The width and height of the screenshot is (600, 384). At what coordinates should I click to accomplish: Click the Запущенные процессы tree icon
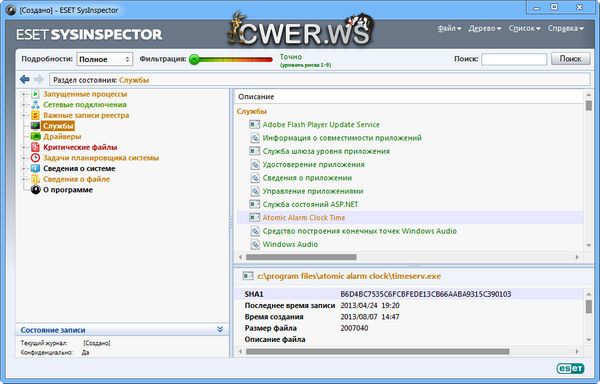pyautogui.click(x=35, y=94)
